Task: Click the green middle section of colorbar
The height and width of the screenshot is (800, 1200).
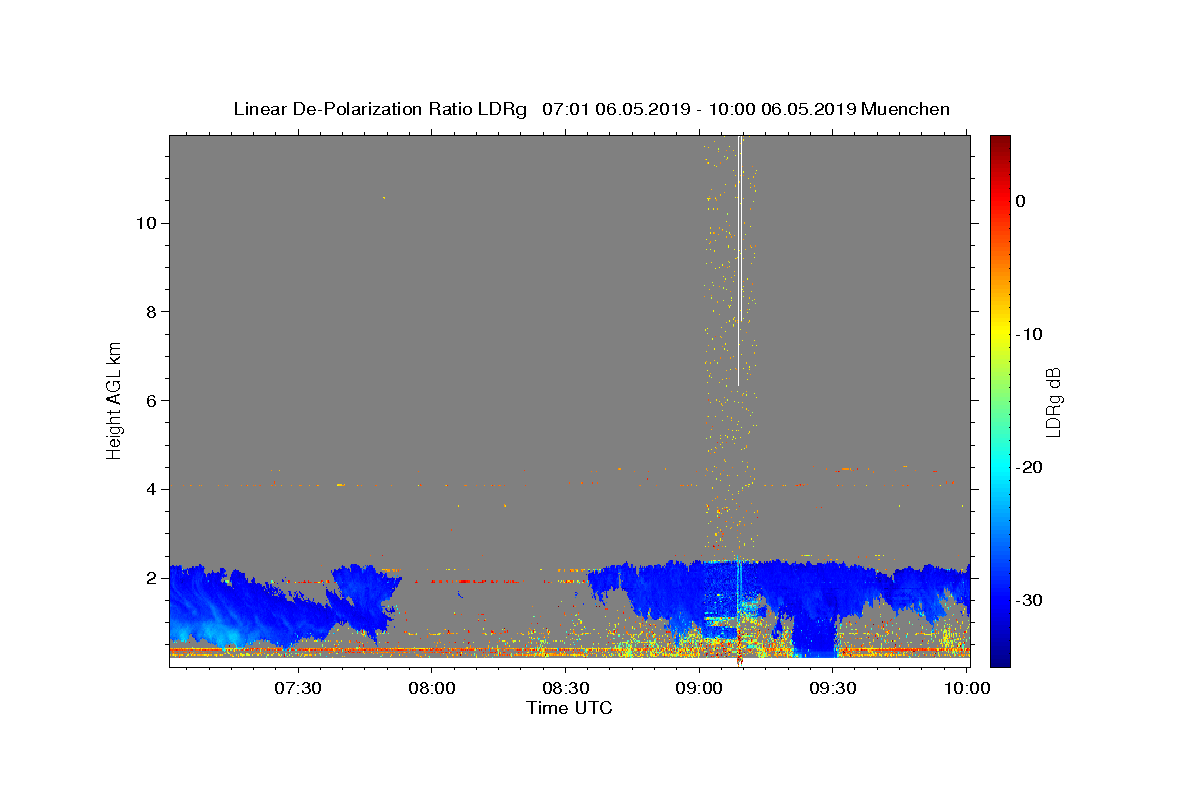Action: point(1000,400)
